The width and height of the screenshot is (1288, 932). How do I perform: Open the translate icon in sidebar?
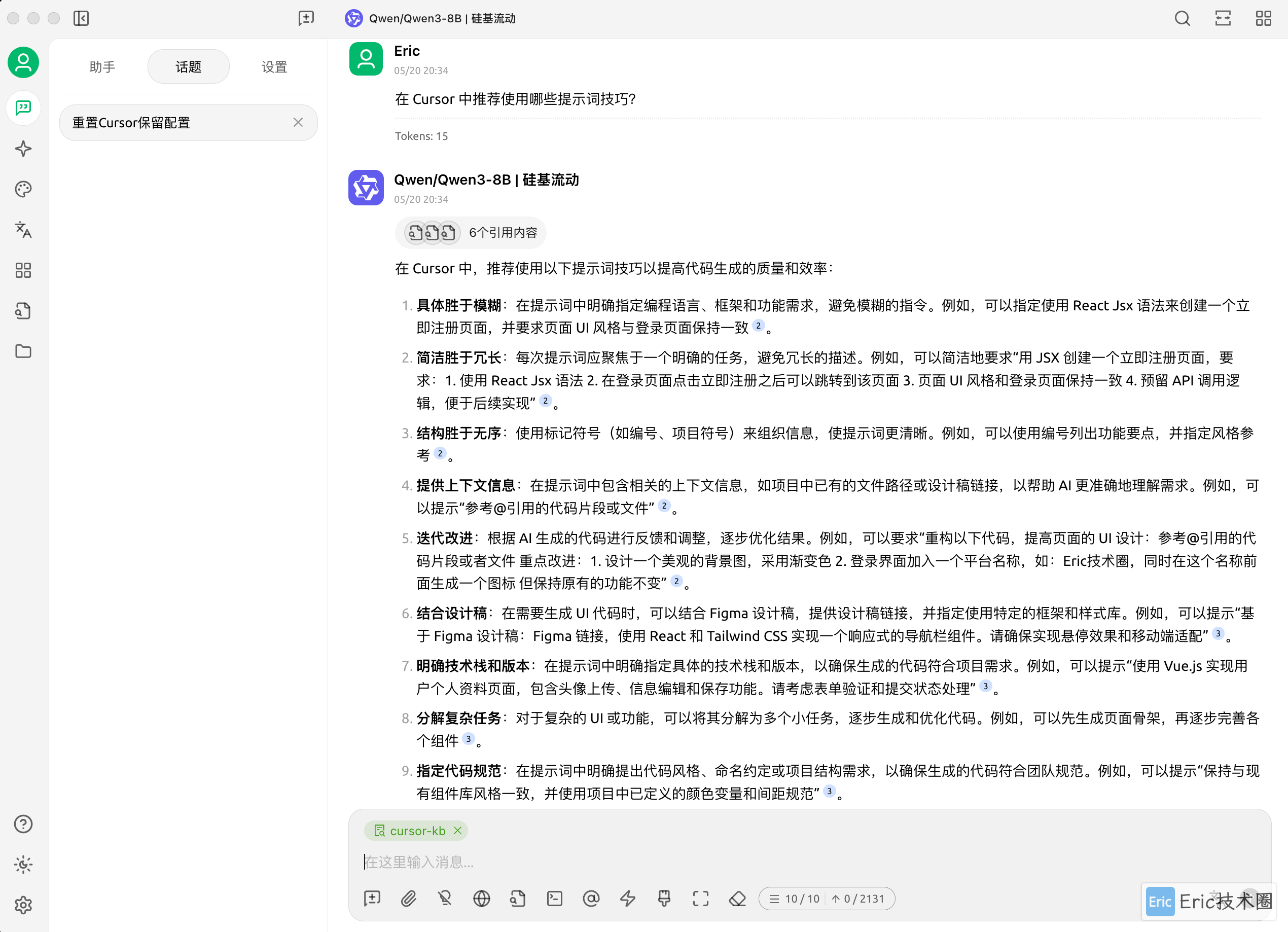point(23,230)
